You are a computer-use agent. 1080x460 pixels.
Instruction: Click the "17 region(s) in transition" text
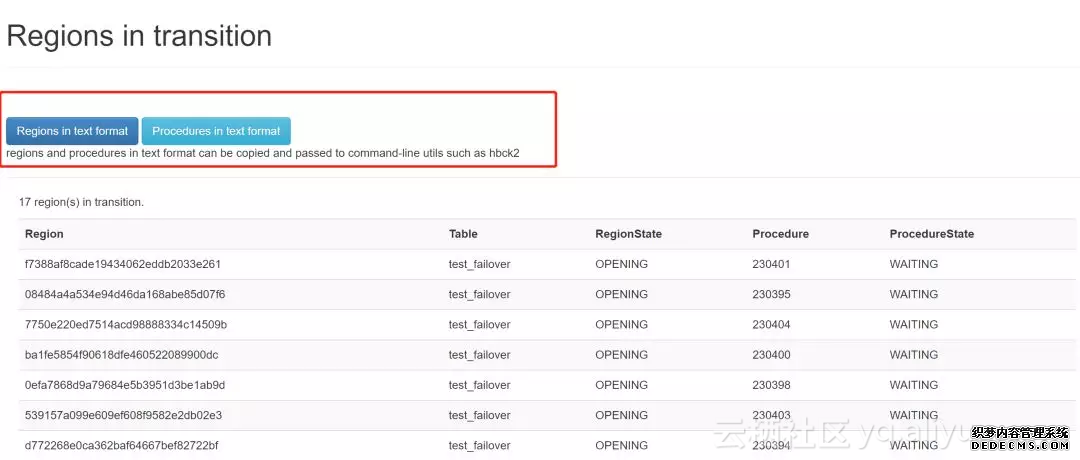coord(81,202)
